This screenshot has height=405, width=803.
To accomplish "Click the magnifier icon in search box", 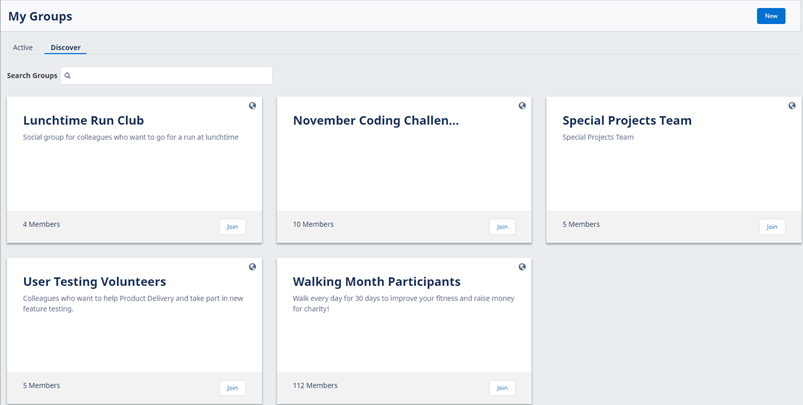I will coord(68,76).
